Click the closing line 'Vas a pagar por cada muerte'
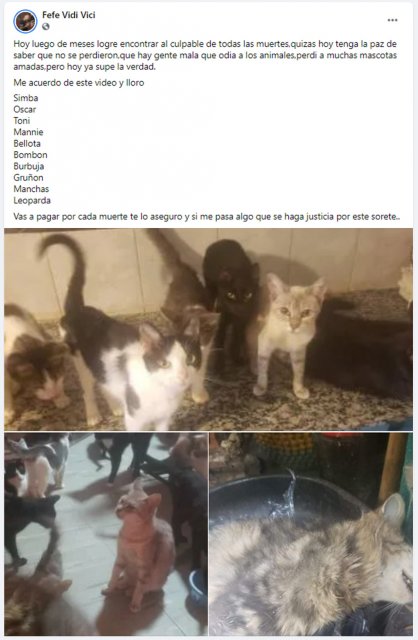This screenshot has height=640, width=418. click(207, 217)
